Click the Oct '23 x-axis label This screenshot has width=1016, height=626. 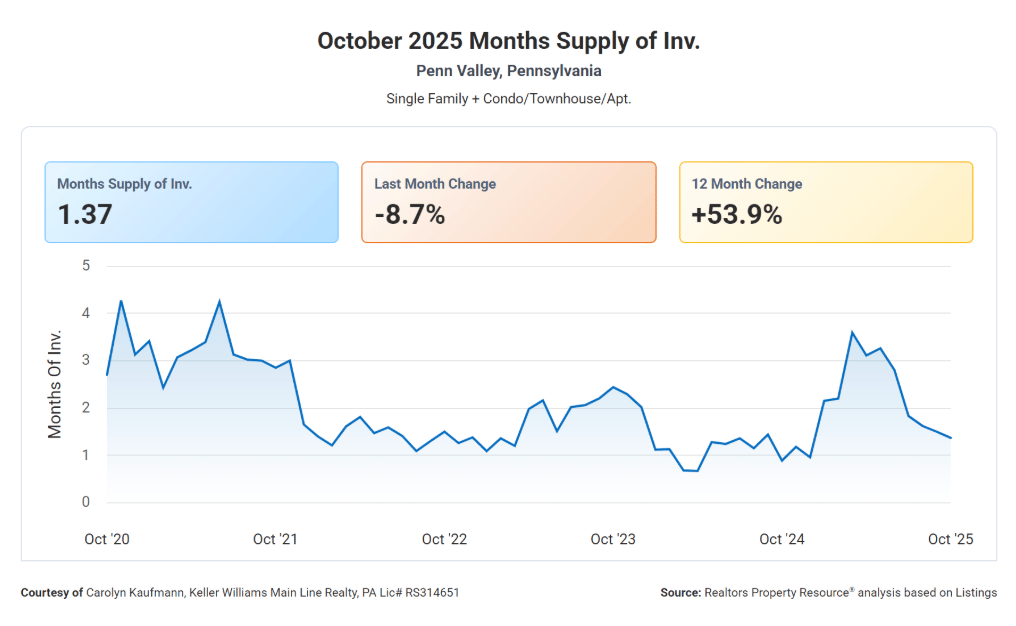tap(613, 539)
